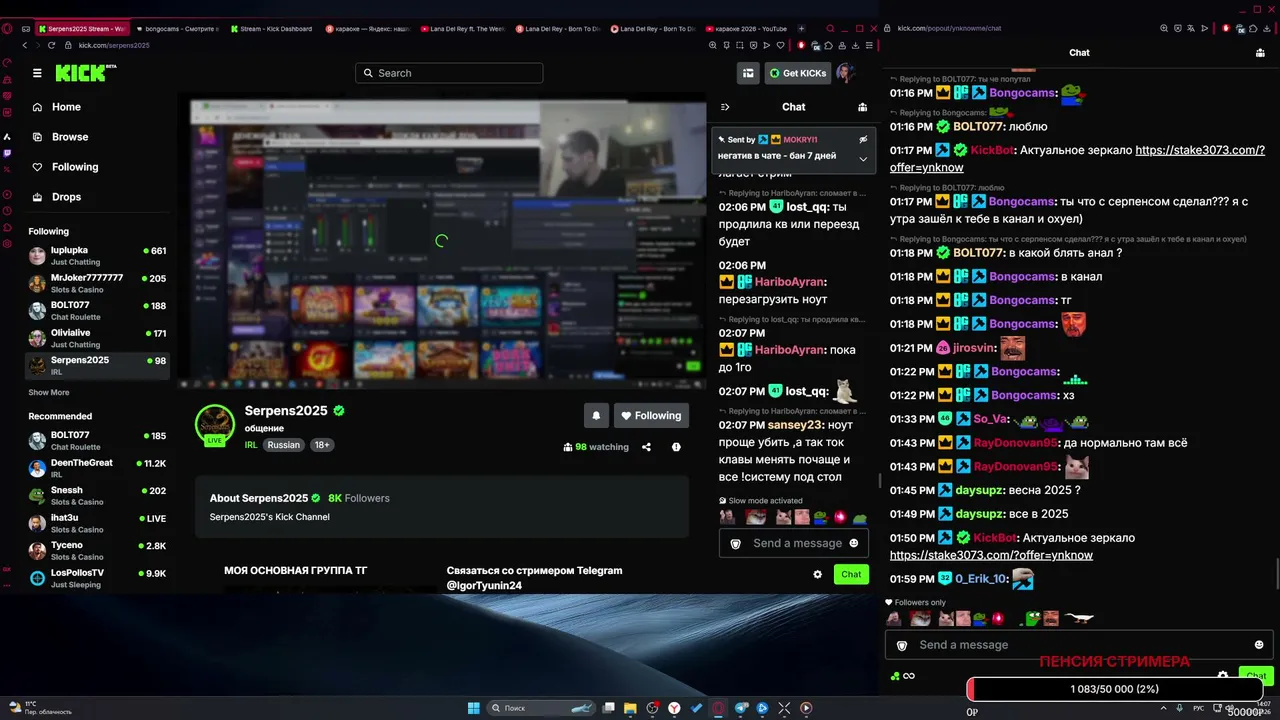Open the dashboard icon left of Get KICKs
This screenshot has width=1280, height=720.
pyautogui.click(x=748, y=73)
